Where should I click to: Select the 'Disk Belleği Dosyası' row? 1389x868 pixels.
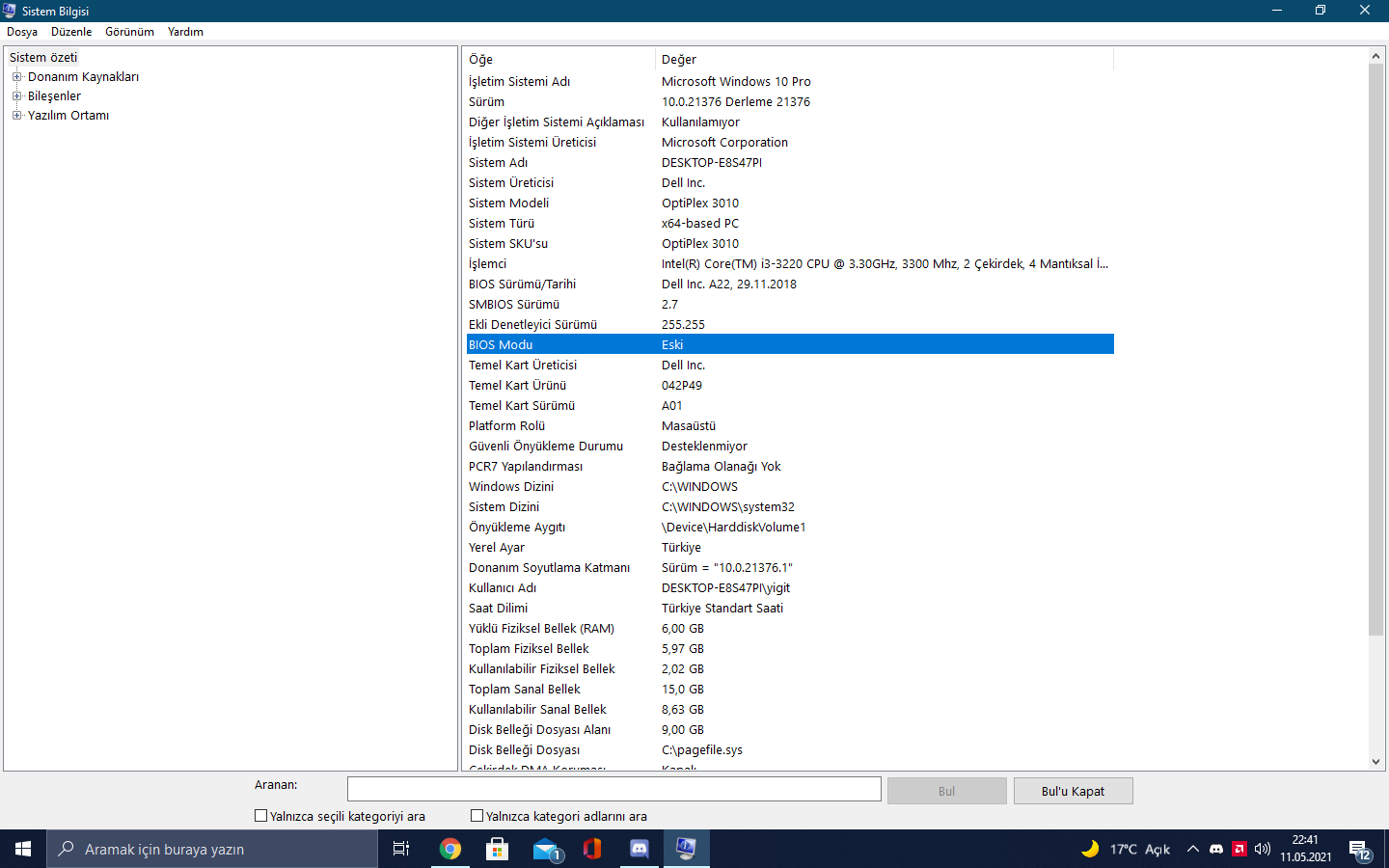coord(790,750)
